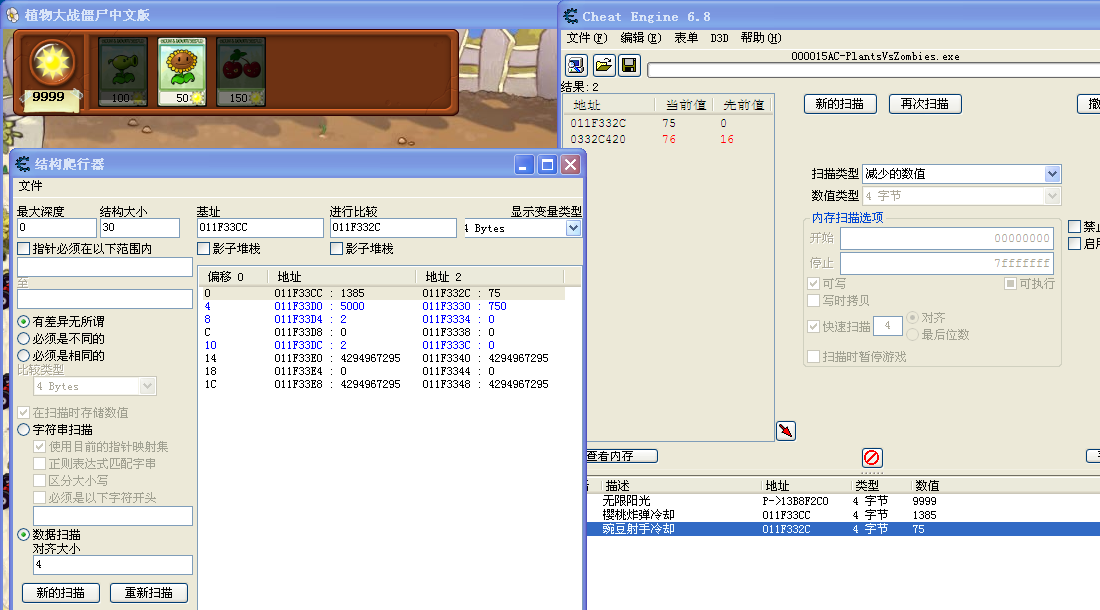
Task: Open the process selector icon in Cheat Engine
Action: pyautogui.click(x=576, y=66)
